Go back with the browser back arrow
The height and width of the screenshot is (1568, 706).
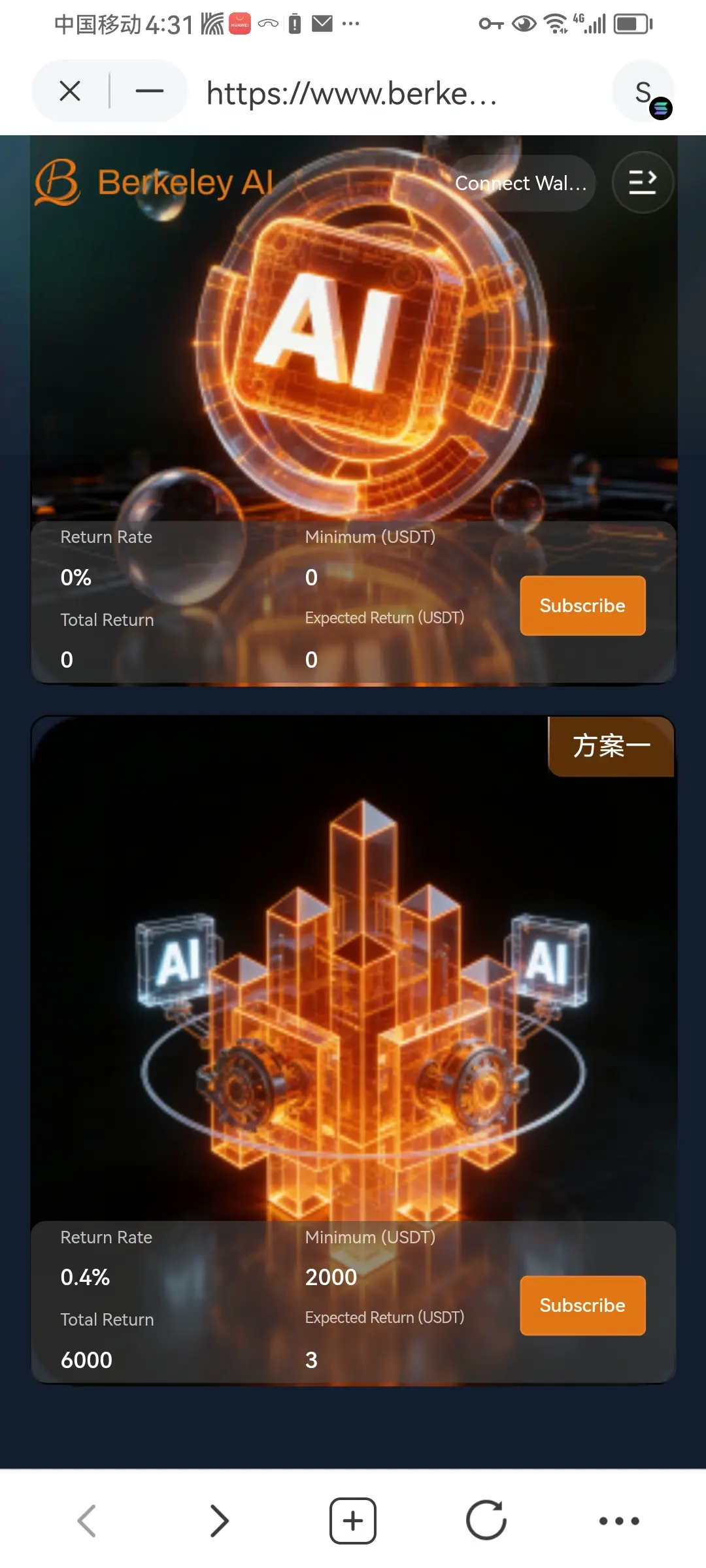[x=87, y=1520]
